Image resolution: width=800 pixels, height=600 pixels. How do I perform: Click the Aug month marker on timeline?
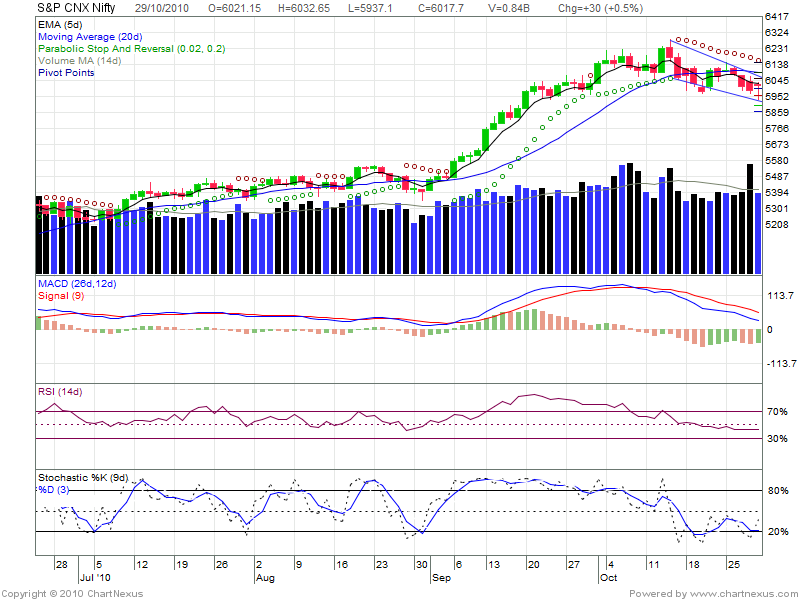point(265,578)
